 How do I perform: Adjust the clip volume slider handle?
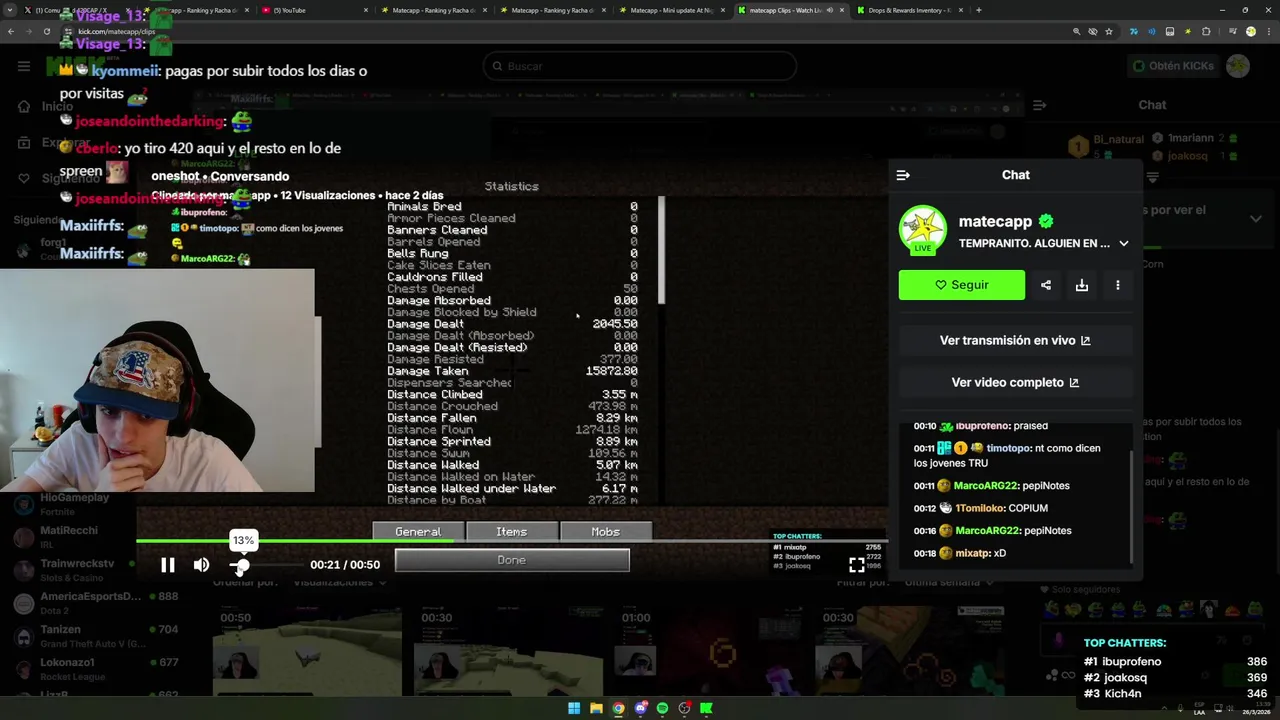tap(242, 565)
